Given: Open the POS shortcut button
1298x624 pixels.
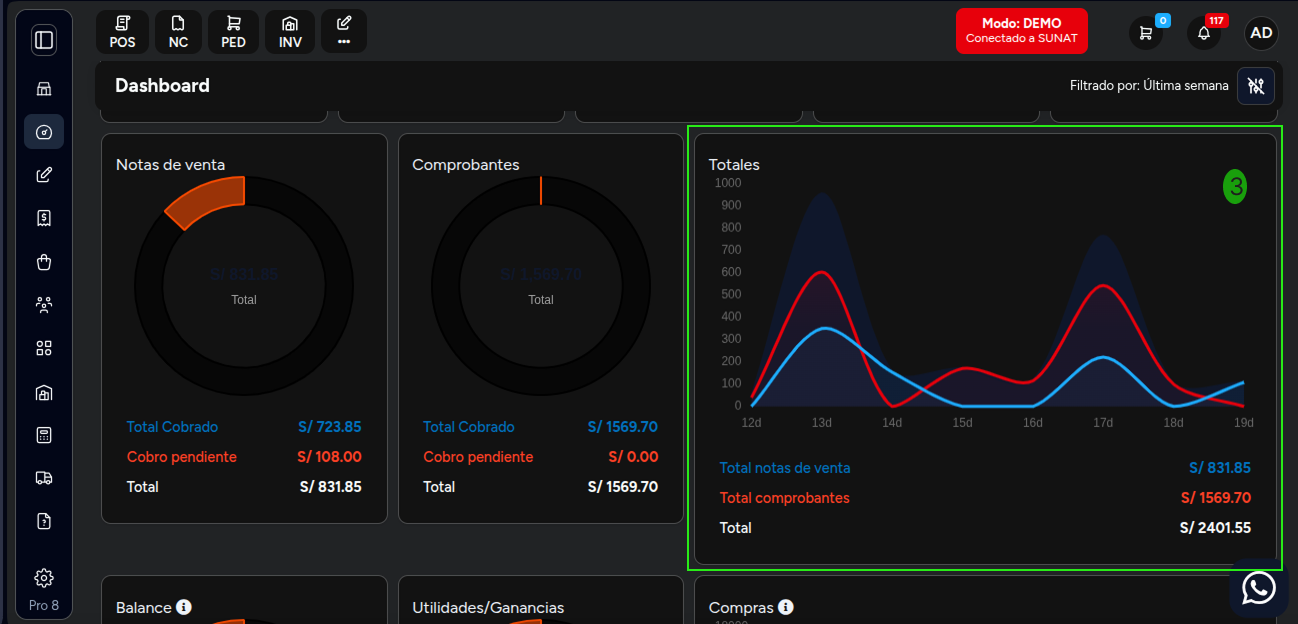Looking at the screenshot, I should point(123,32).
